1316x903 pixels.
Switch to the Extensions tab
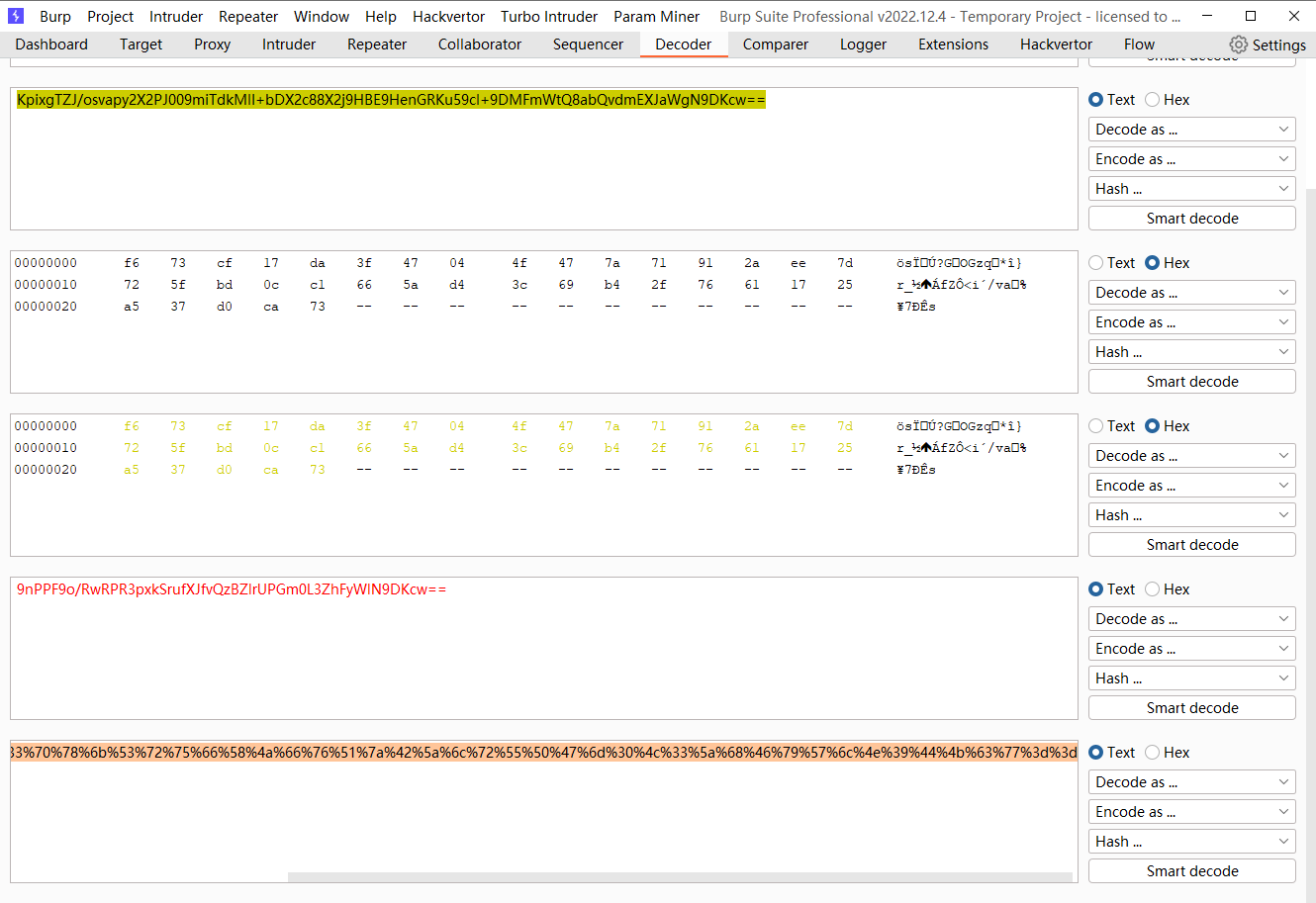click(953, 45)
